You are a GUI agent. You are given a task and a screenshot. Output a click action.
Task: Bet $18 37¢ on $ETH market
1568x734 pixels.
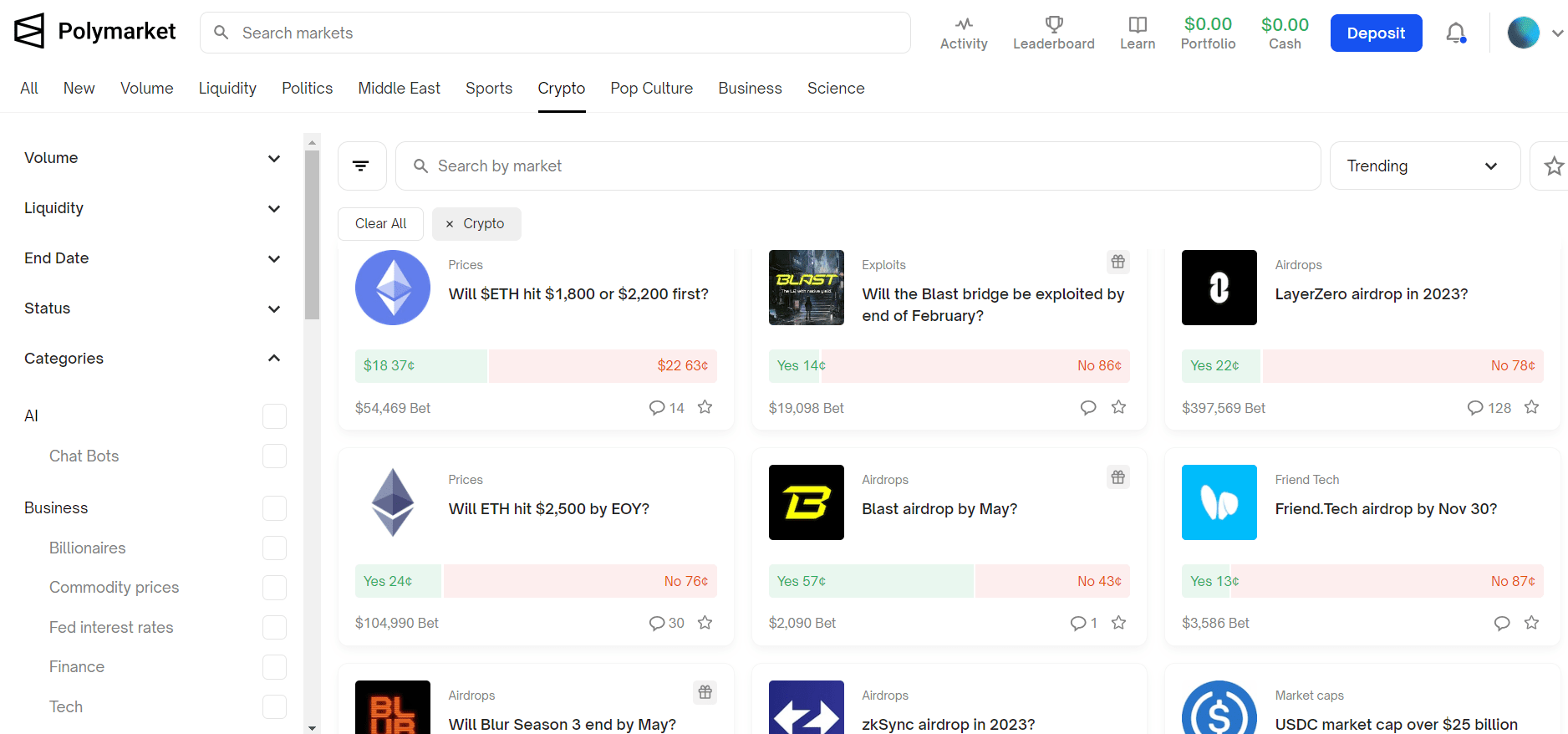(x=420, y=365)
